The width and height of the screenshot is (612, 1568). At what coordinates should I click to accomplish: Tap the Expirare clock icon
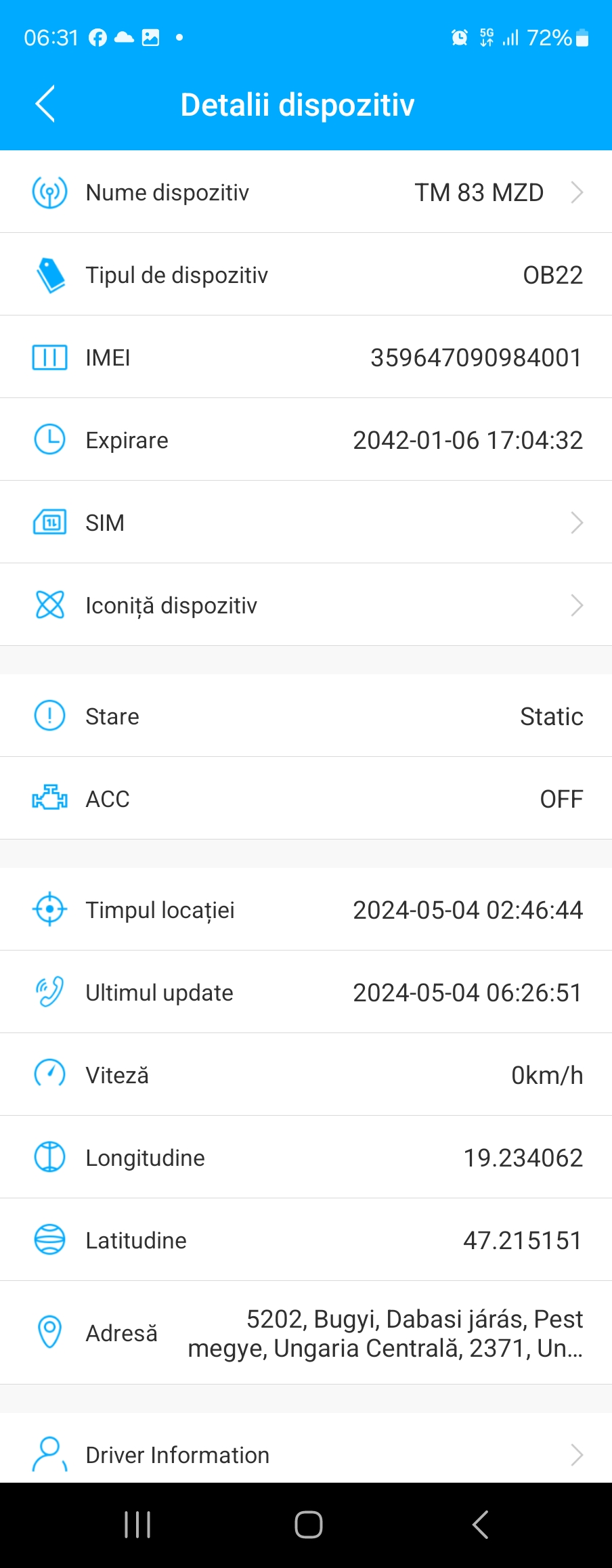click(49, 439)
